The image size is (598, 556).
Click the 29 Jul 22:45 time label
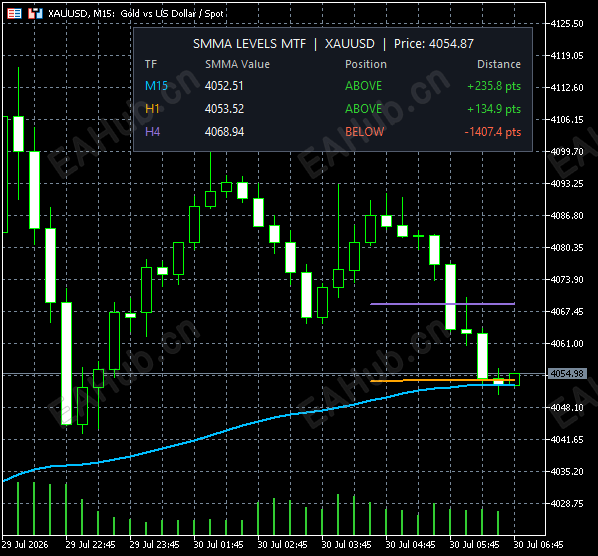[90, 545]
